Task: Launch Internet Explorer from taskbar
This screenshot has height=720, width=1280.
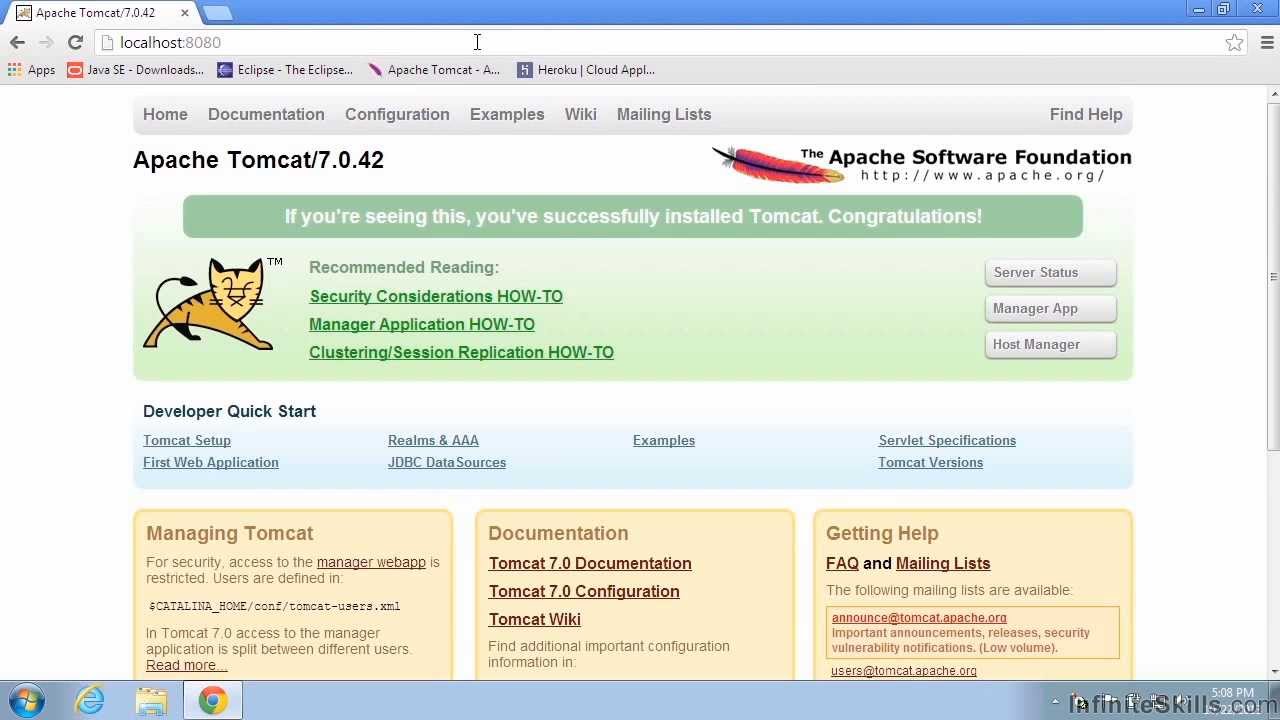Action: 90,700
